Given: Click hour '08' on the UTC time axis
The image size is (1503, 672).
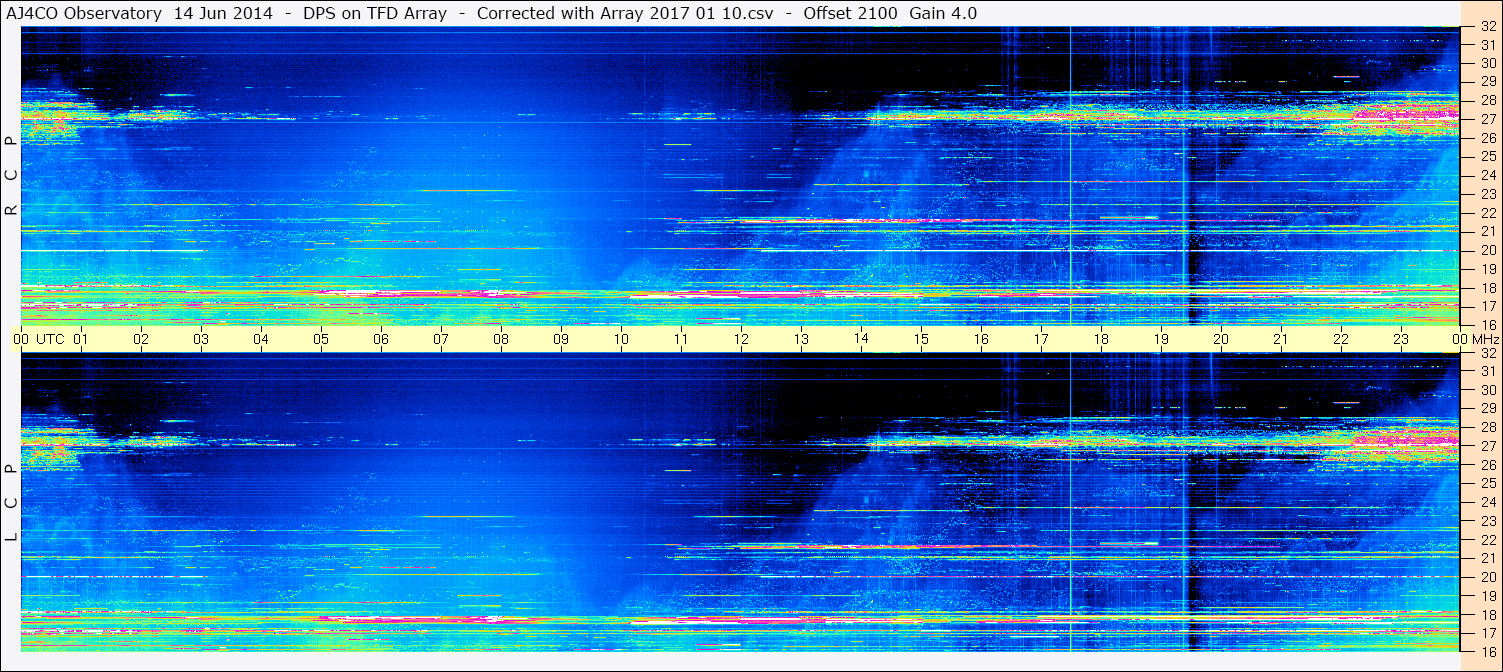Looking at the screenshot, I should coord(502,339).
